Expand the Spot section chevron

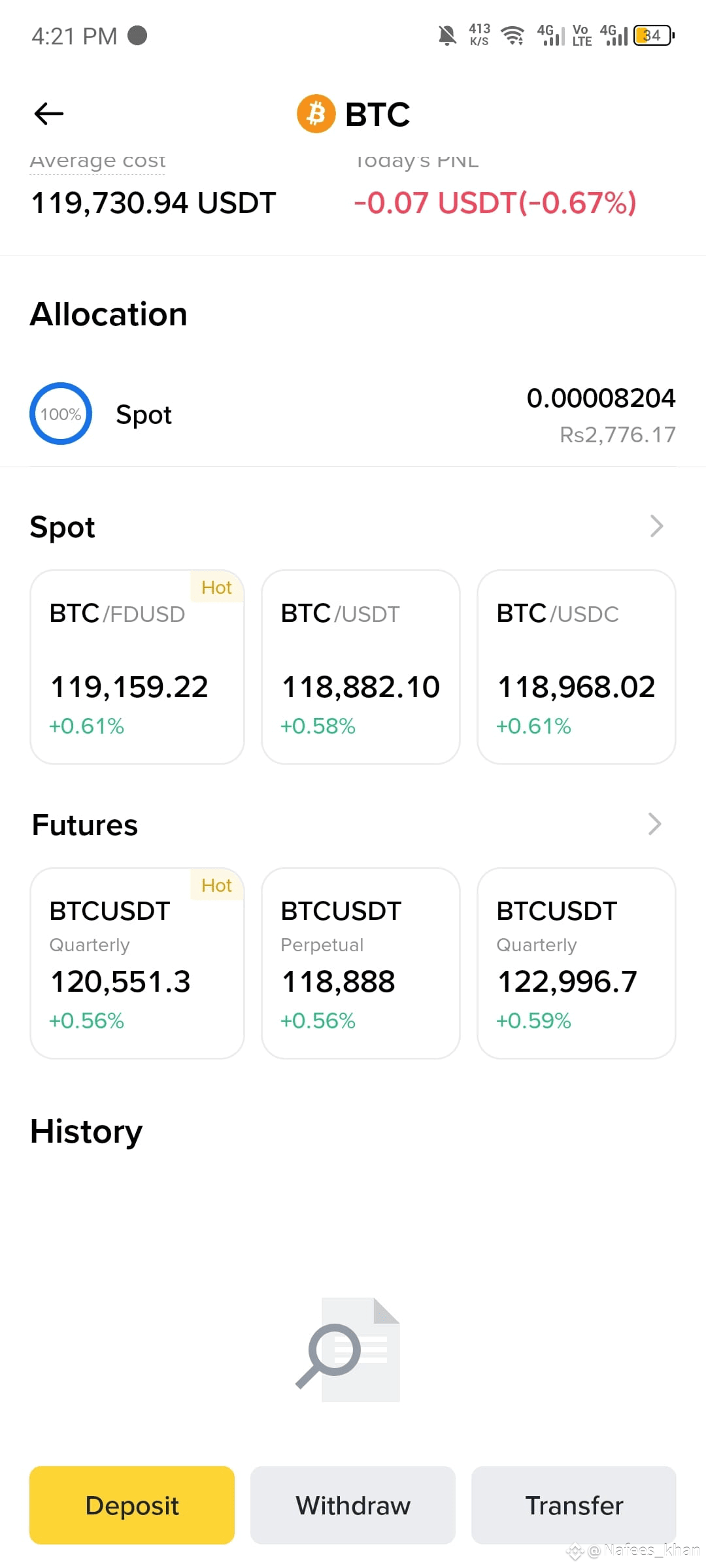[x=656, y=526]
